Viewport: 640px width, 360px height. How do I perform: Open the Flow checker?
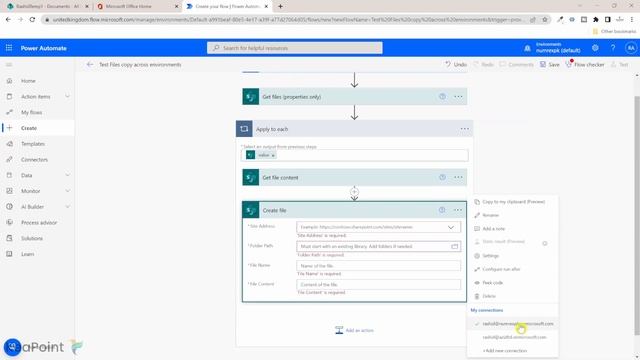tap(584, 64)
